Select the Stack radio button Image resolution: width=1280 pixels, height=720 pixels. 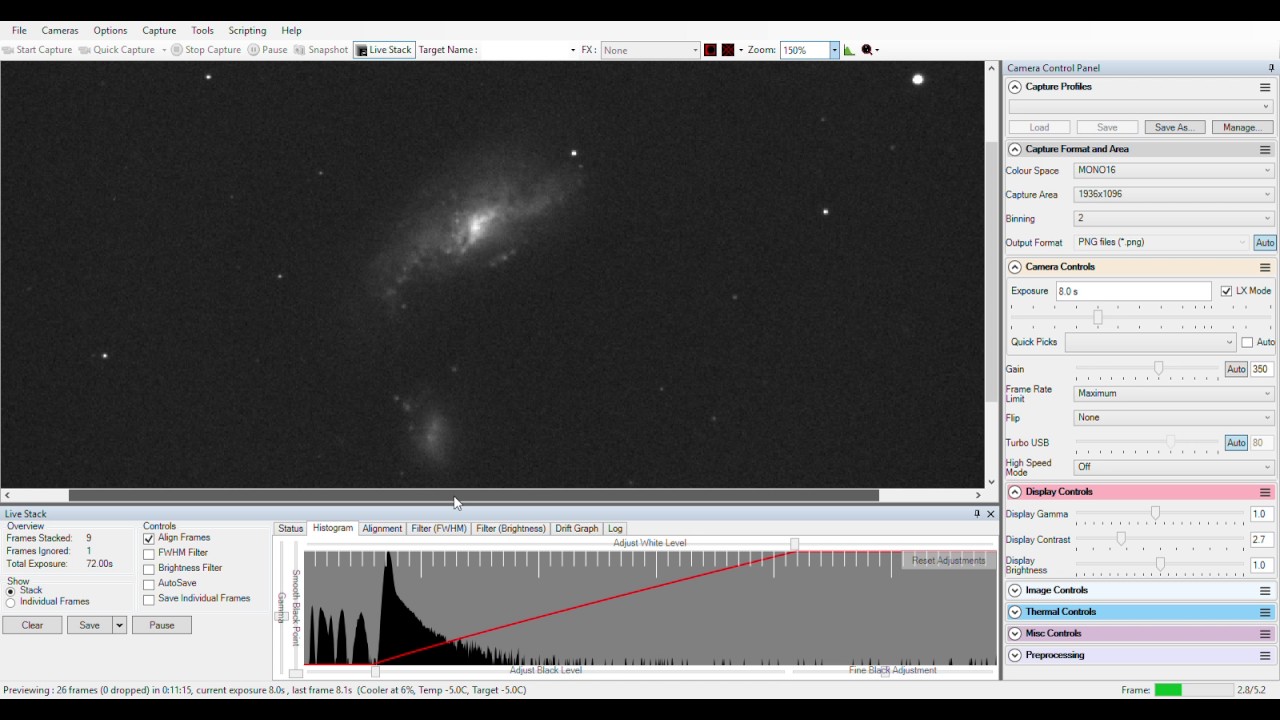(11, 591)
